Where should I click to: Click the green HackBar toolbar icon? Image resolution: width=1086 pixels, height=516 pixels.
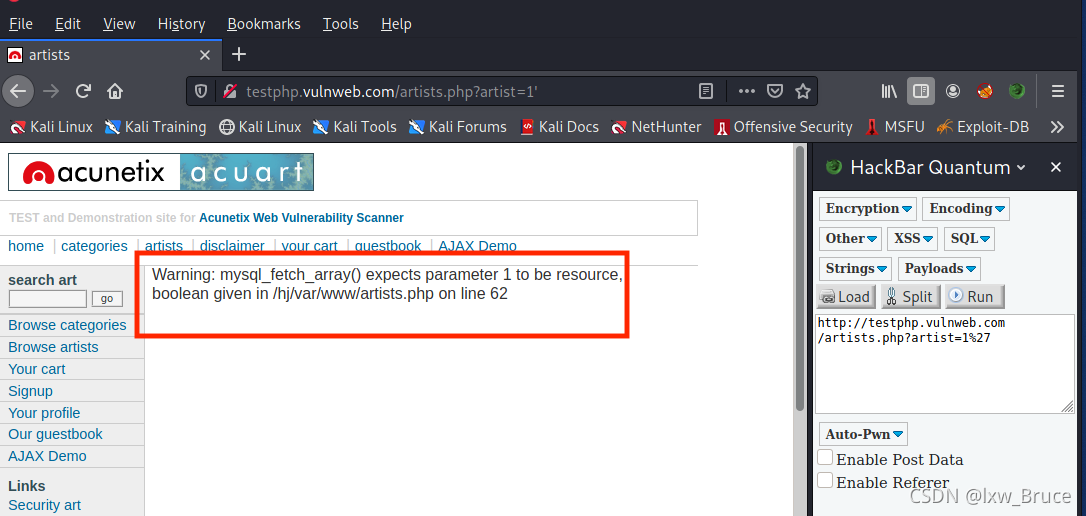(1016, 91)
